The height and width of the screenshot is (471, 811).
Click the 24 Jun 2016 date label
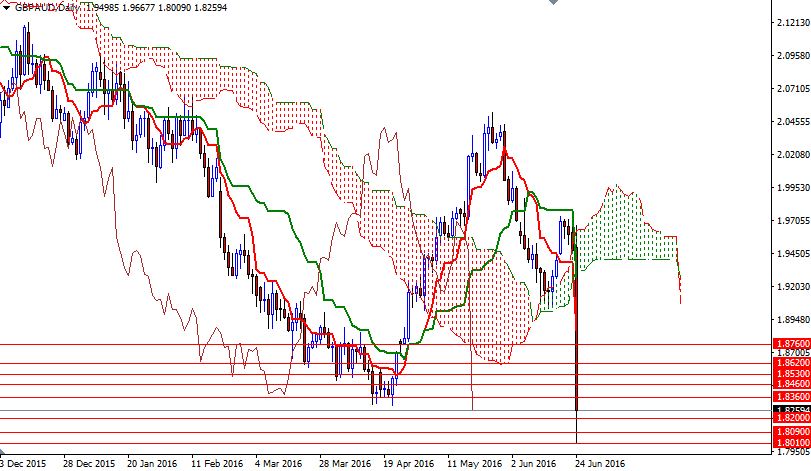pyautogui.click(x=599, y=464)
